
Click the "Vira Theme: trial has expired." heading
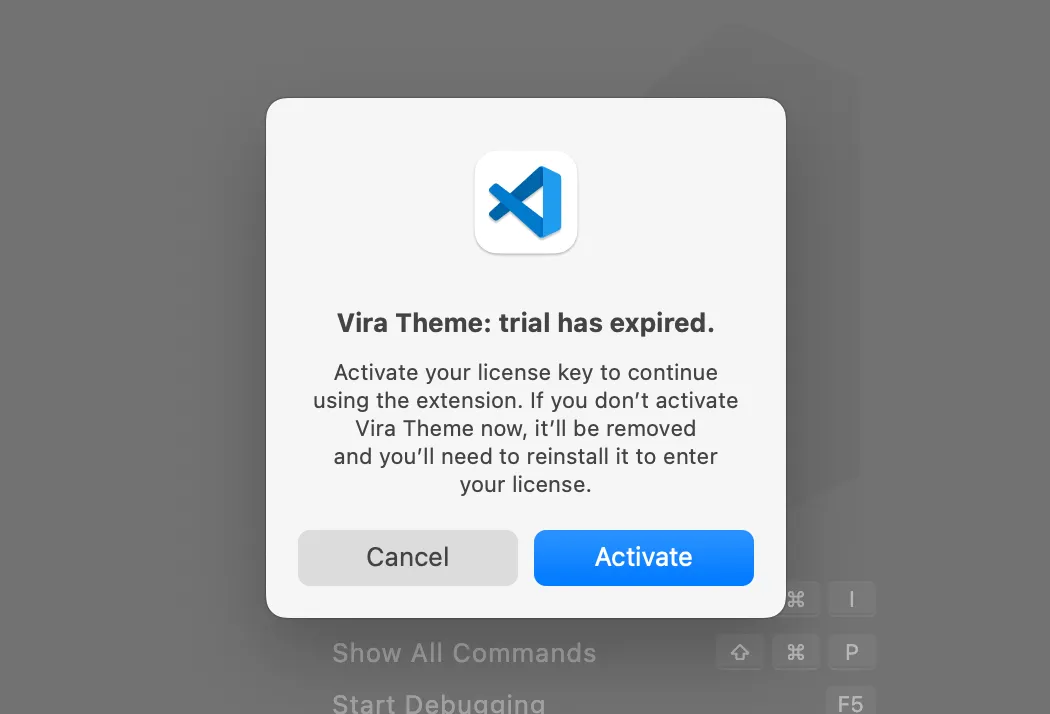click(526, 323)
